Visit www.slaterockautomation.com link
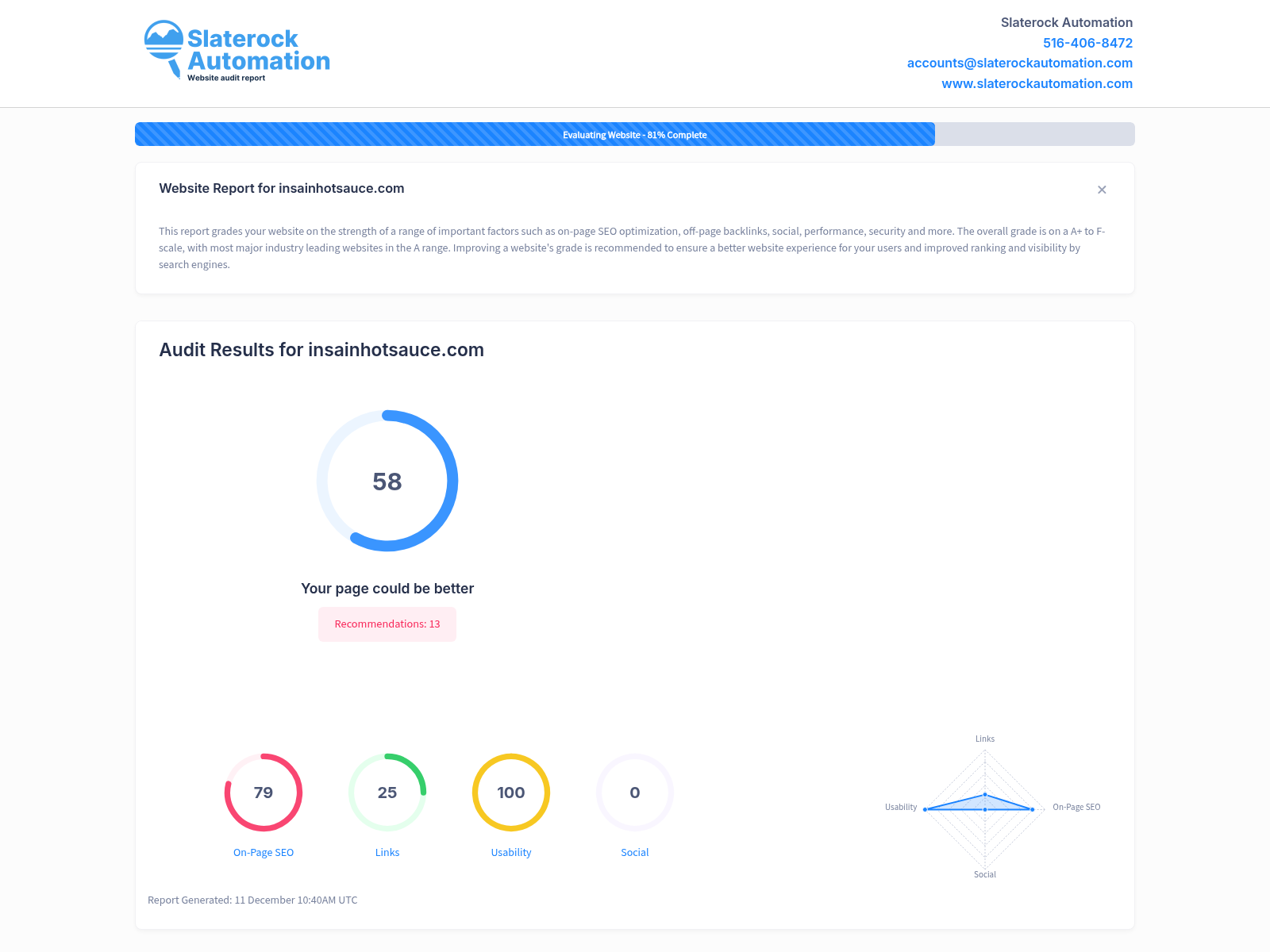The height and width of the screenshot is (952, 1270). click(x=1037, y=83)
